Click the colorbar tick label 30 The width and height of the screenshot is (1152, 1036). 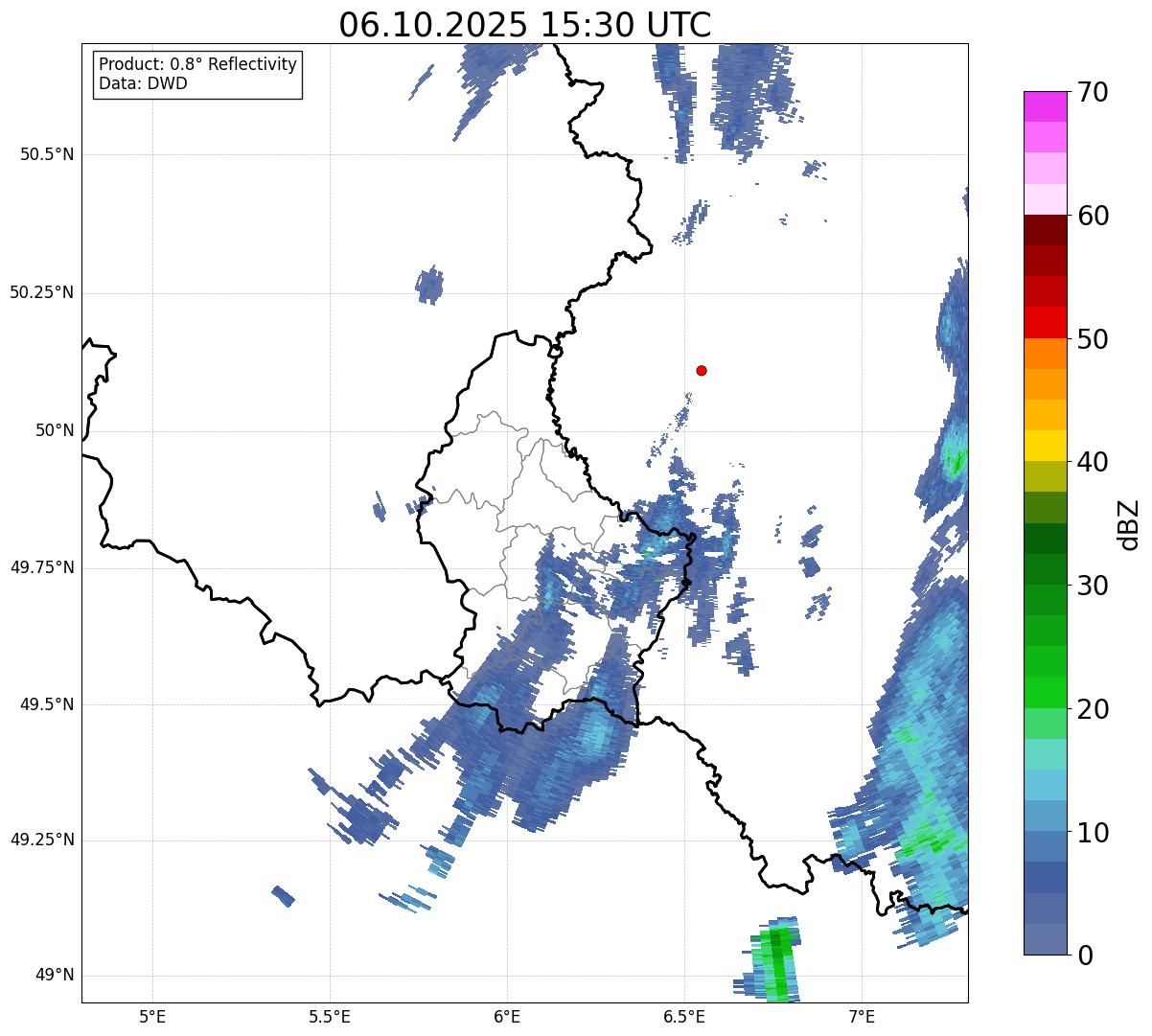tap(1092, 586)
